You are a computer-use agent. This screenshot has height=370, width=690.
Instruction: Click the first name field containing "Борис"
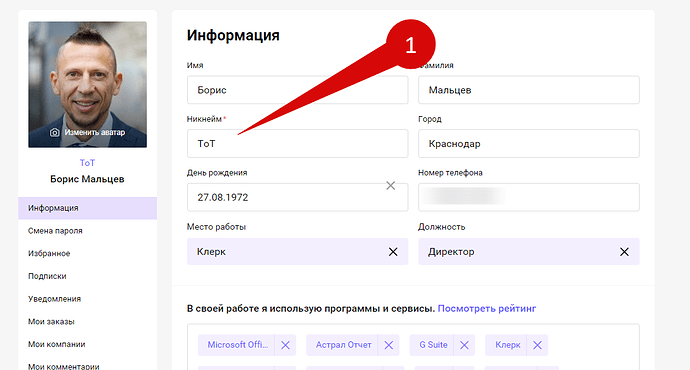click(x=297, y=90)
